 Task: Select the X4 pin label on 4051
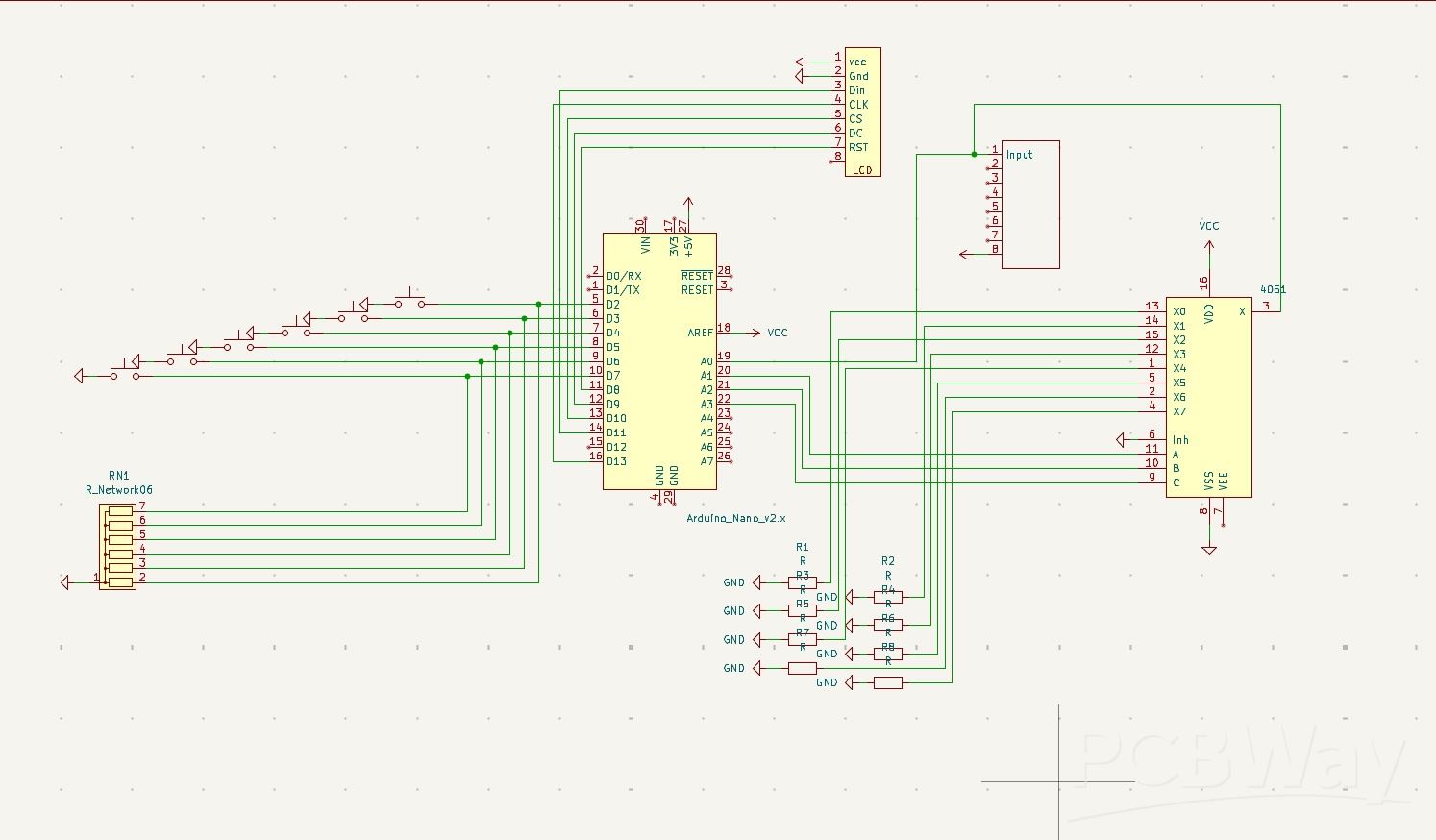(x=1179, y=368)
